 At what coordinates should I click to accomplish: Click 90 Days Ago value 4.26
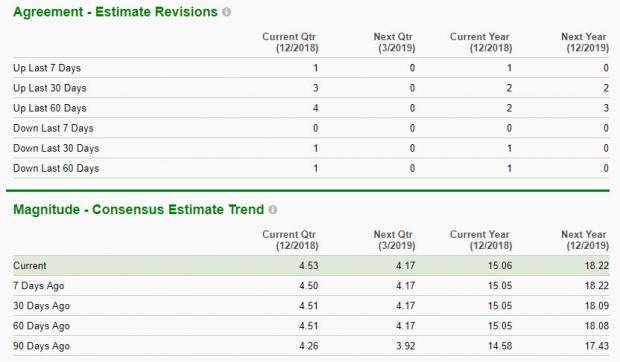click(309, 346)
